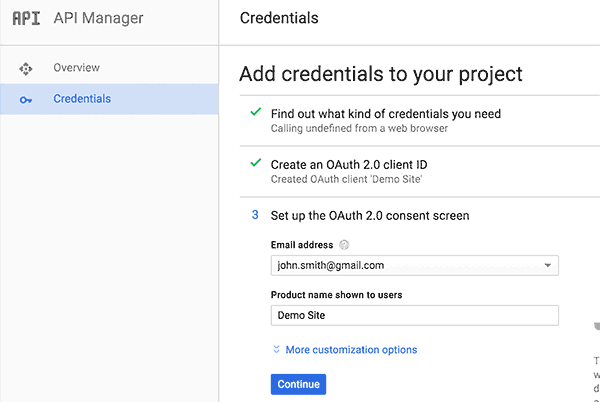This screenshot has width=600, height=402.
Task: Click the email dropdown arrow
Action: tap(547, 266)
